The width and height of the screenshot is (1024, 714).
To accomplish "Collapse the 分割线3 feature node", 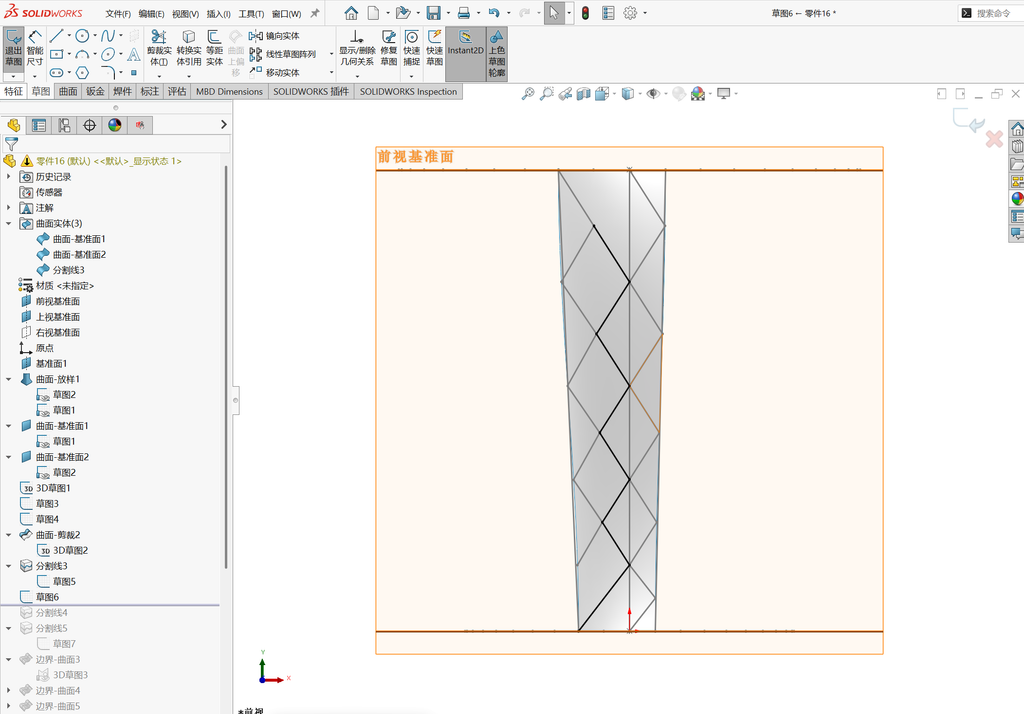I will click(8, 566).
